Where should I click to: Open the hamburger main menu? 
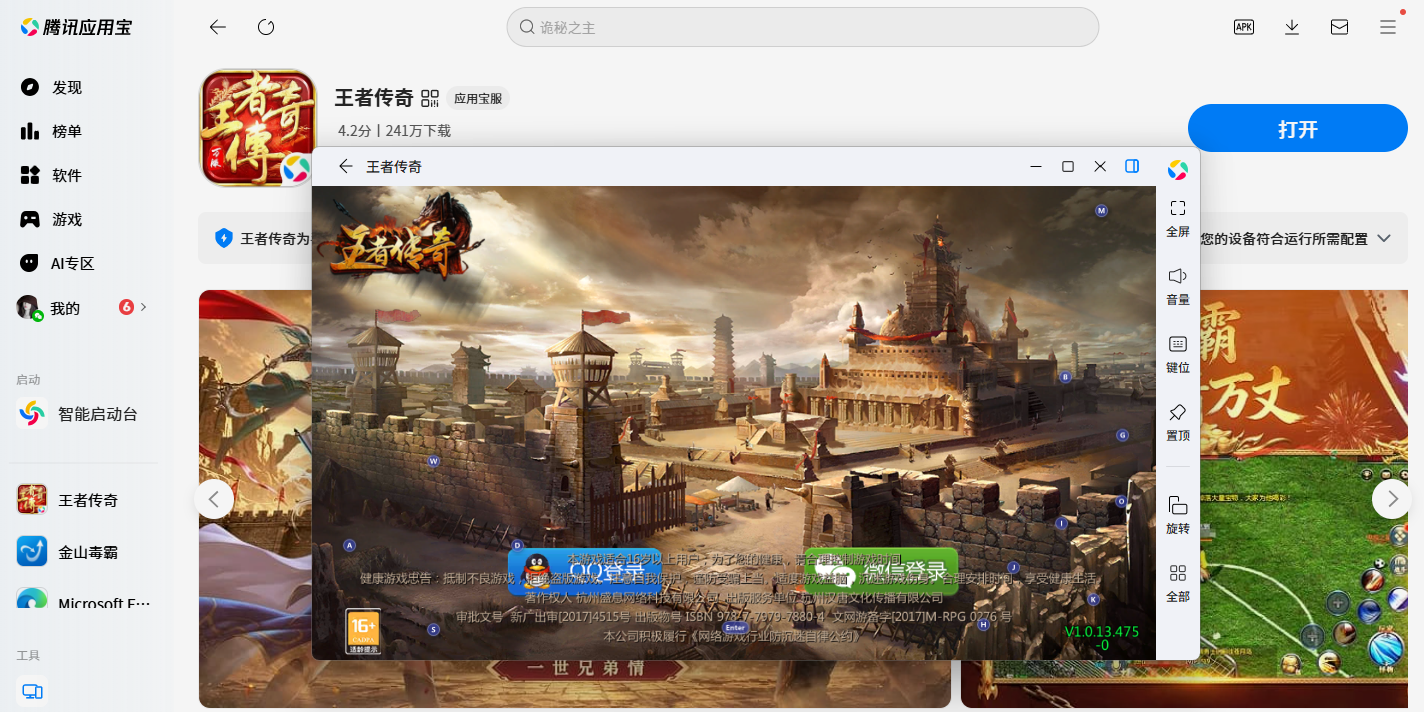1388,27
